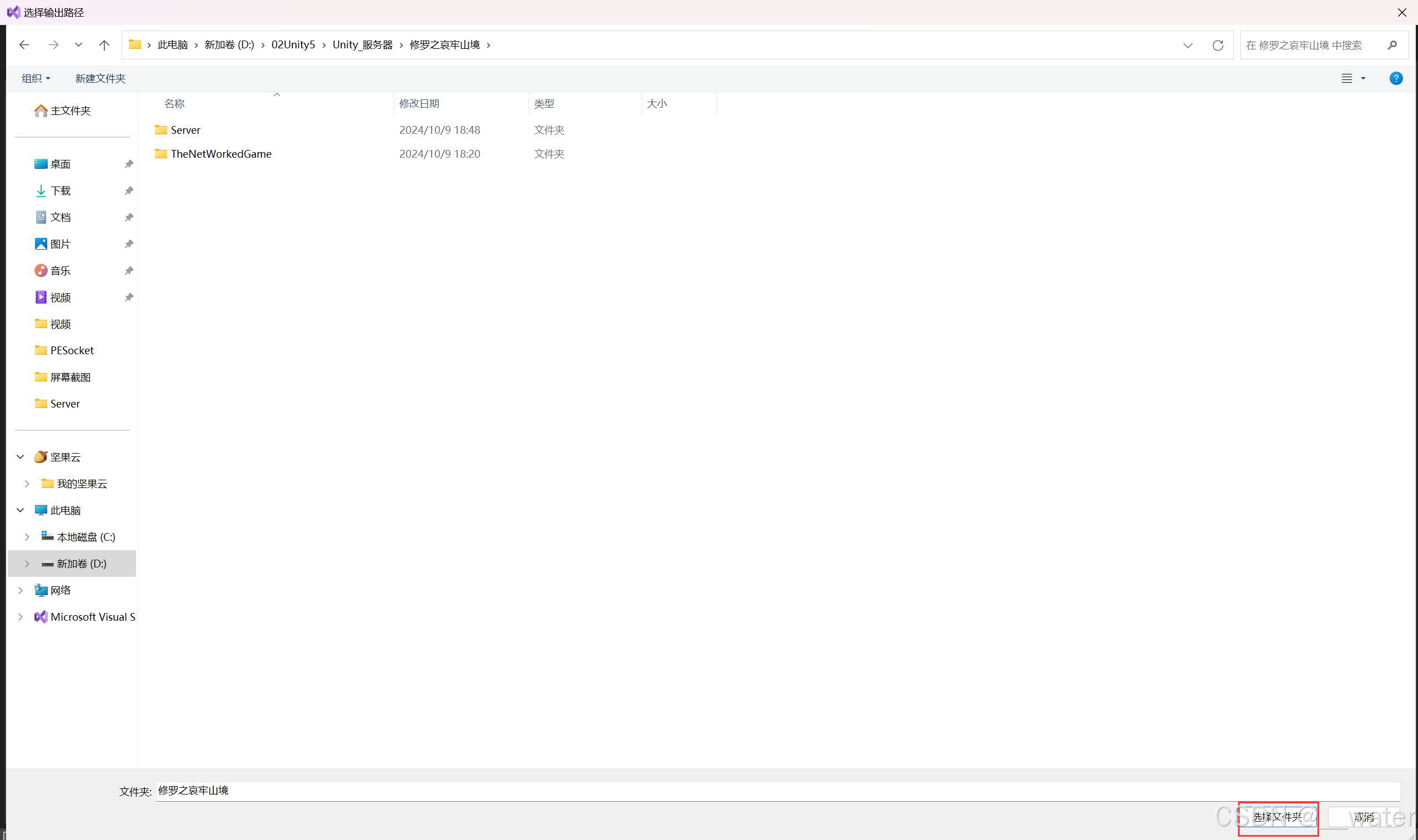This screenshot has width=1418, height=840.
Task: Sort files by 类型 column
Action: [544, 104]
